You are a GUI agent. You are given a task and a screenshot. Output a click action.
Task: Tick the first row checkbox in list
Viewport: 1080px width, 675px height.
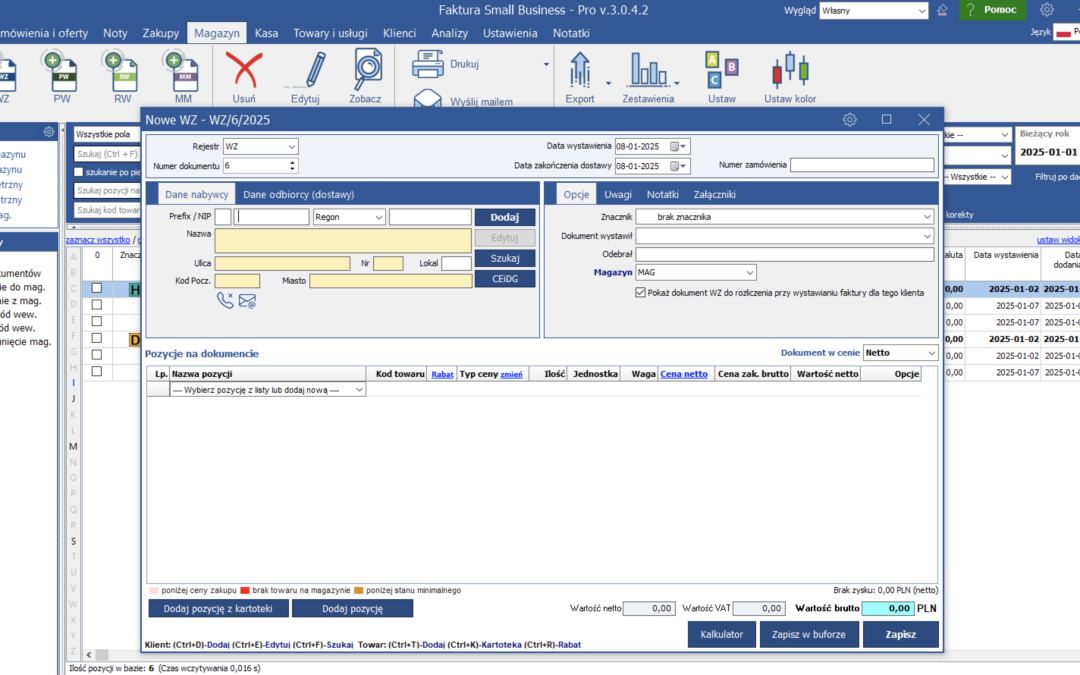97,288
